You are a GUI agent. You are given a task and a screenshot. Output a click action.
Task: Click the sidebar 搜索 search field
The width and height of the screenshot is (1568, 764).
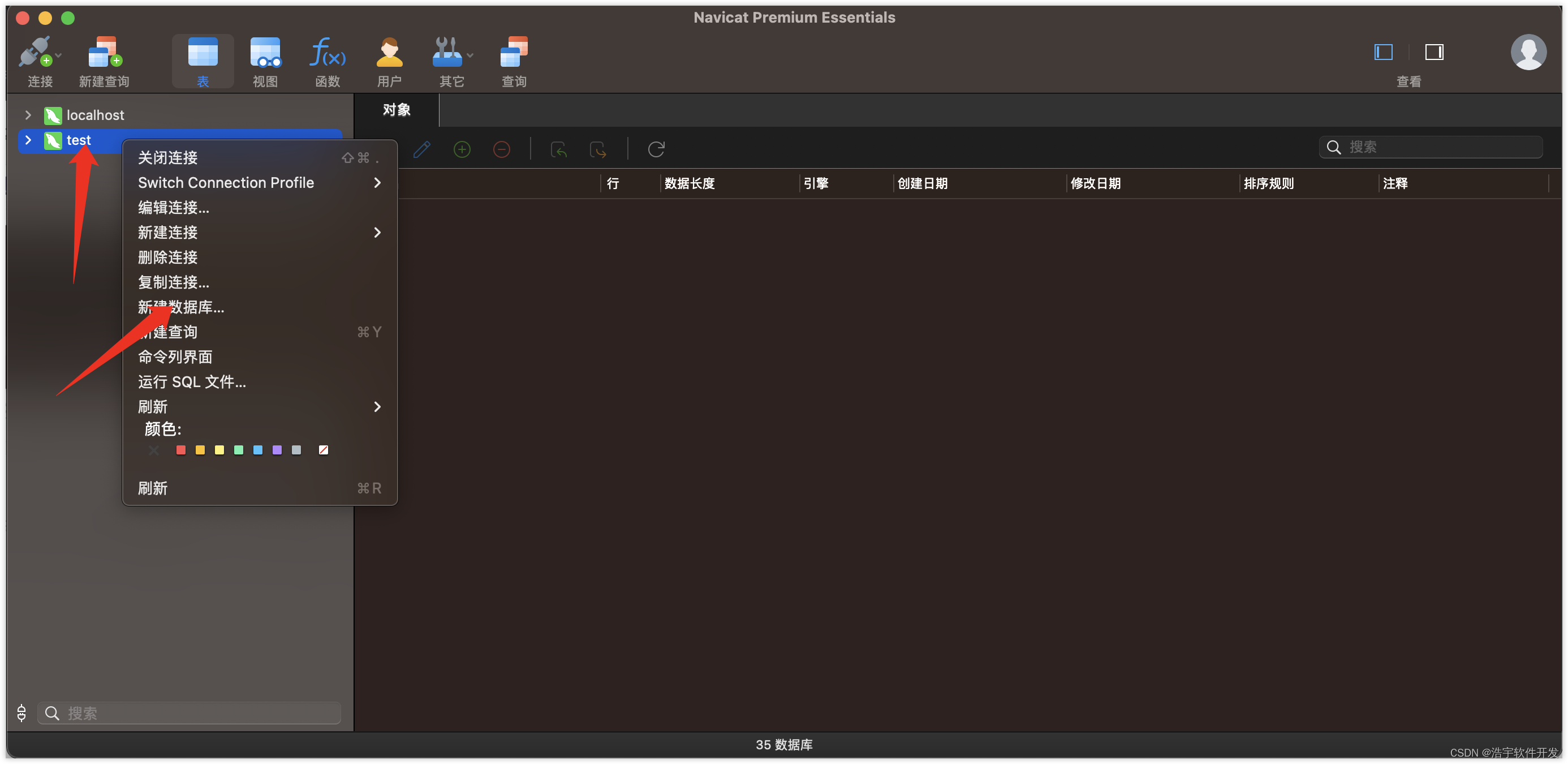point(189,713)
